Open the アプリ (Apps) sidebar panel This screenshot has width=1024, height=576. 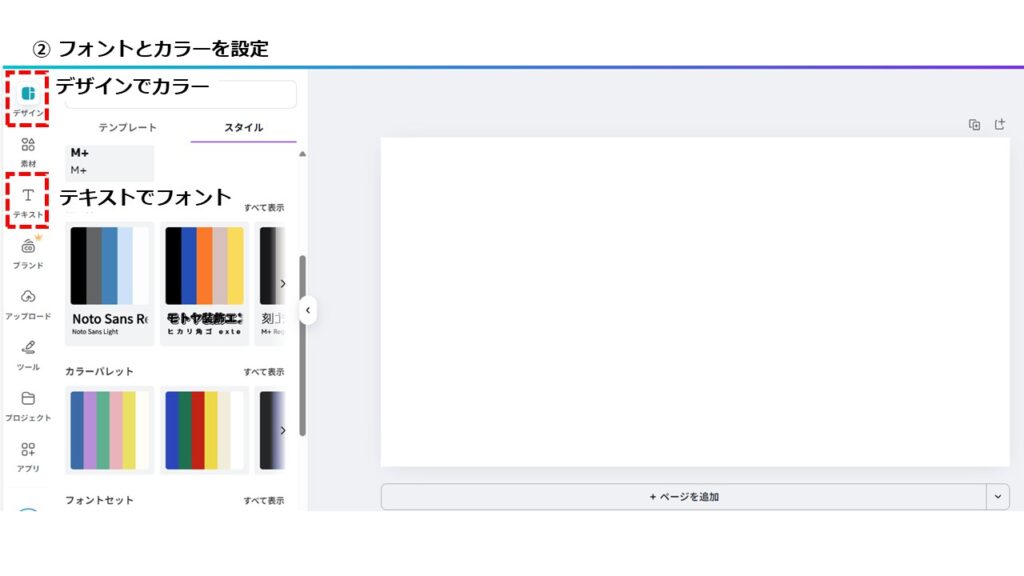[x=28, y=457]
